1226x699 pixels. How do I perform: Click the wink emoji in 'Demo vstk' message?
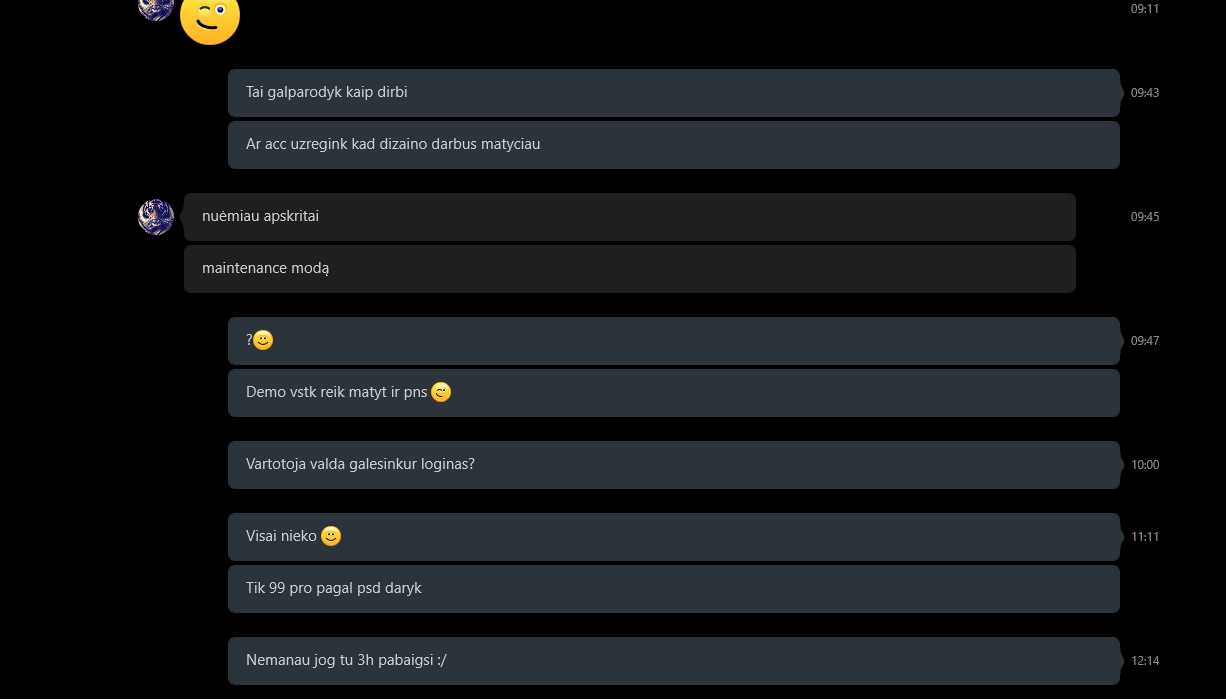[x=441, y=392]
